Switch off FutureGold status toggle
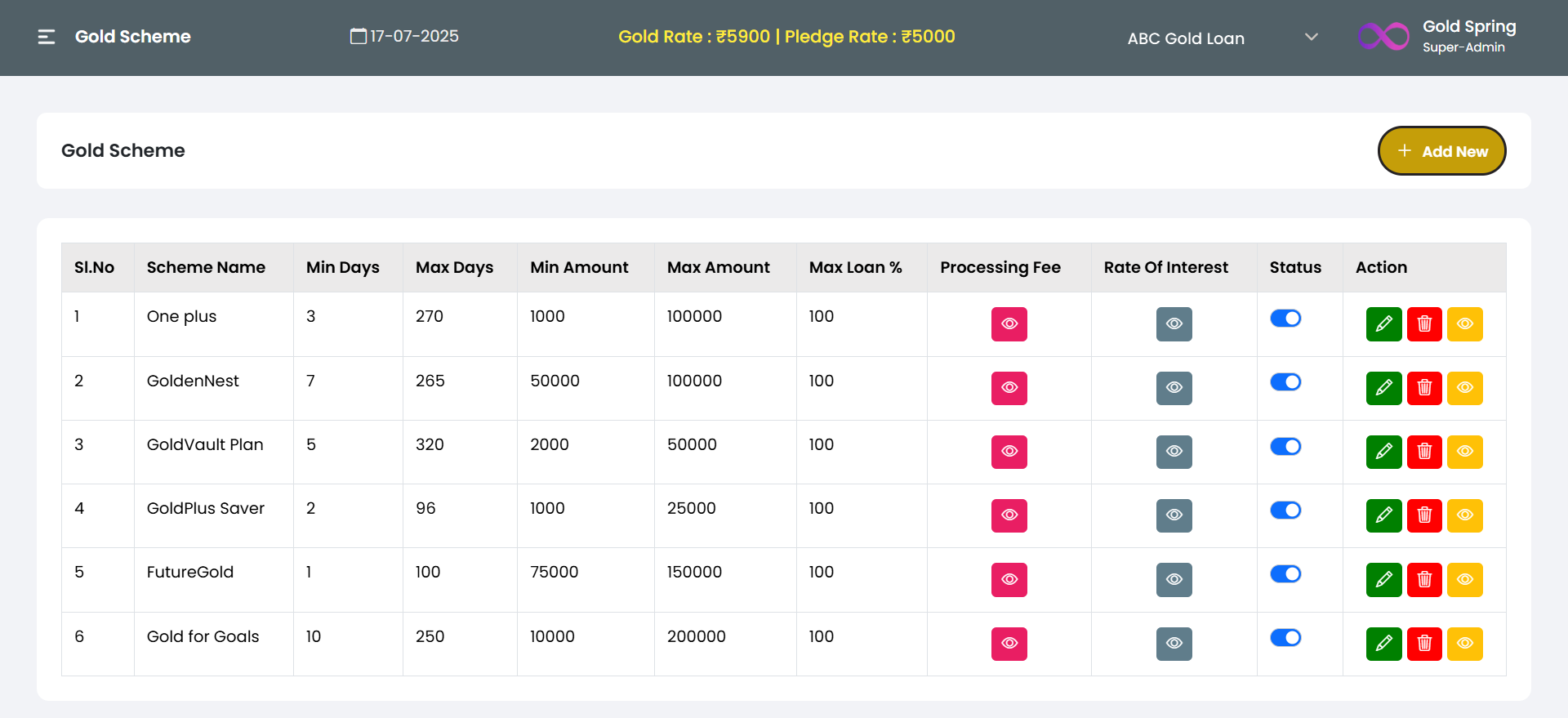The image size is (1568, 718). 1285,573
